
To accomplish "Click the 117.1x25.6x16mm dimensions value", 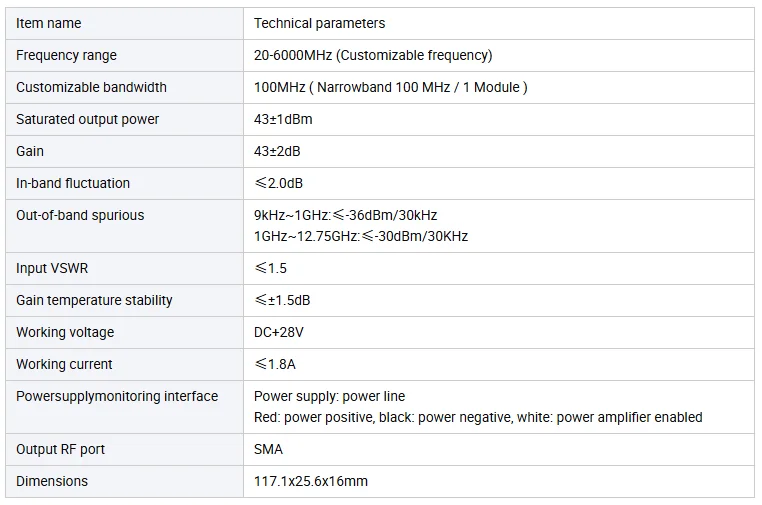I will click(311, 482).
